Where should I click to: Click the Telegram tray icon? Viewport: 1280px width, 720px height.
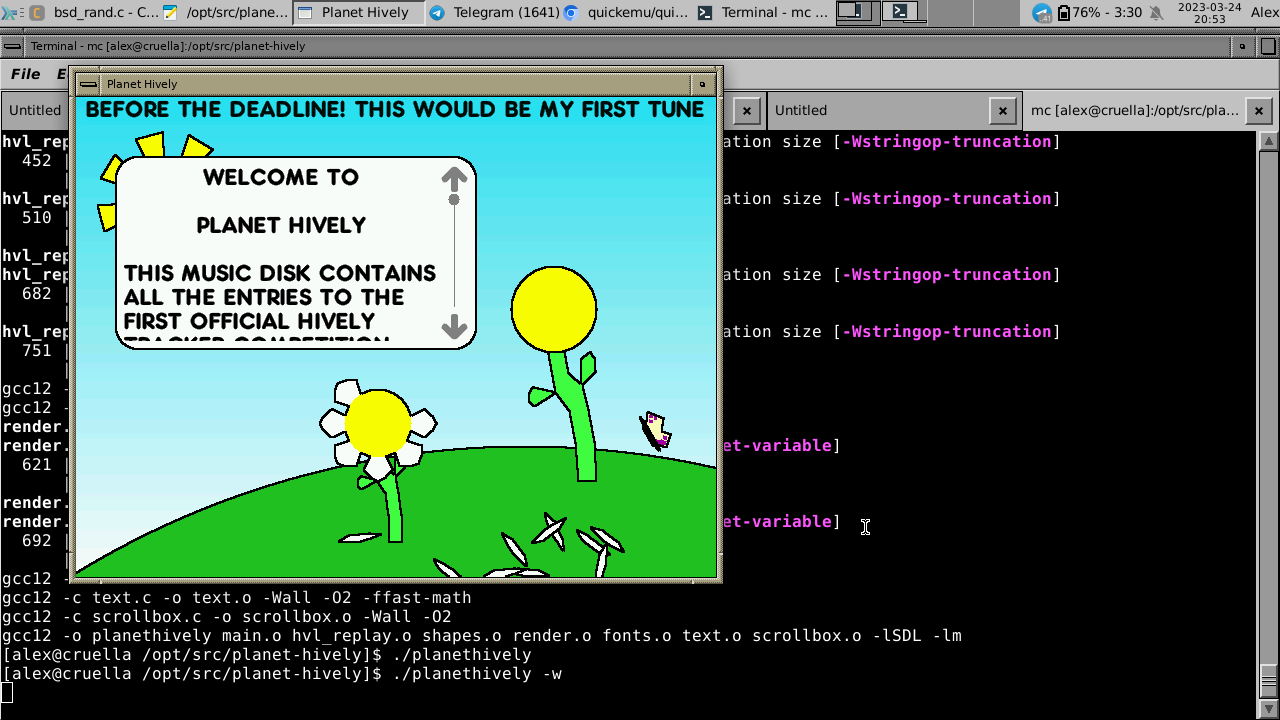point(1042,13)
